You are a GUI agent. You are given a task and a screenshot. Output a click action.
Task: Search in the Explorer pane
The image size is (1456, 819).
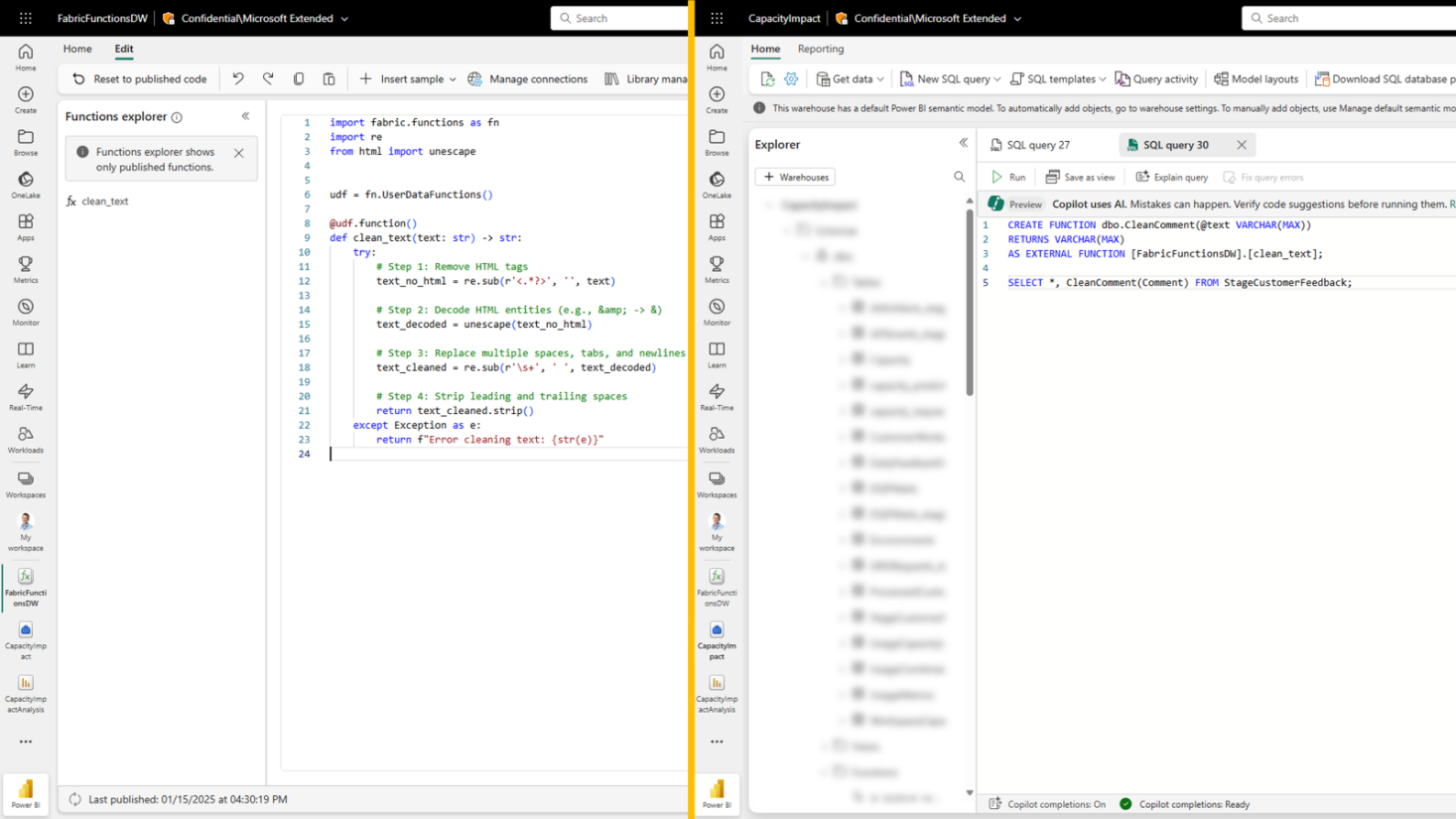click(x=959, y=177)
